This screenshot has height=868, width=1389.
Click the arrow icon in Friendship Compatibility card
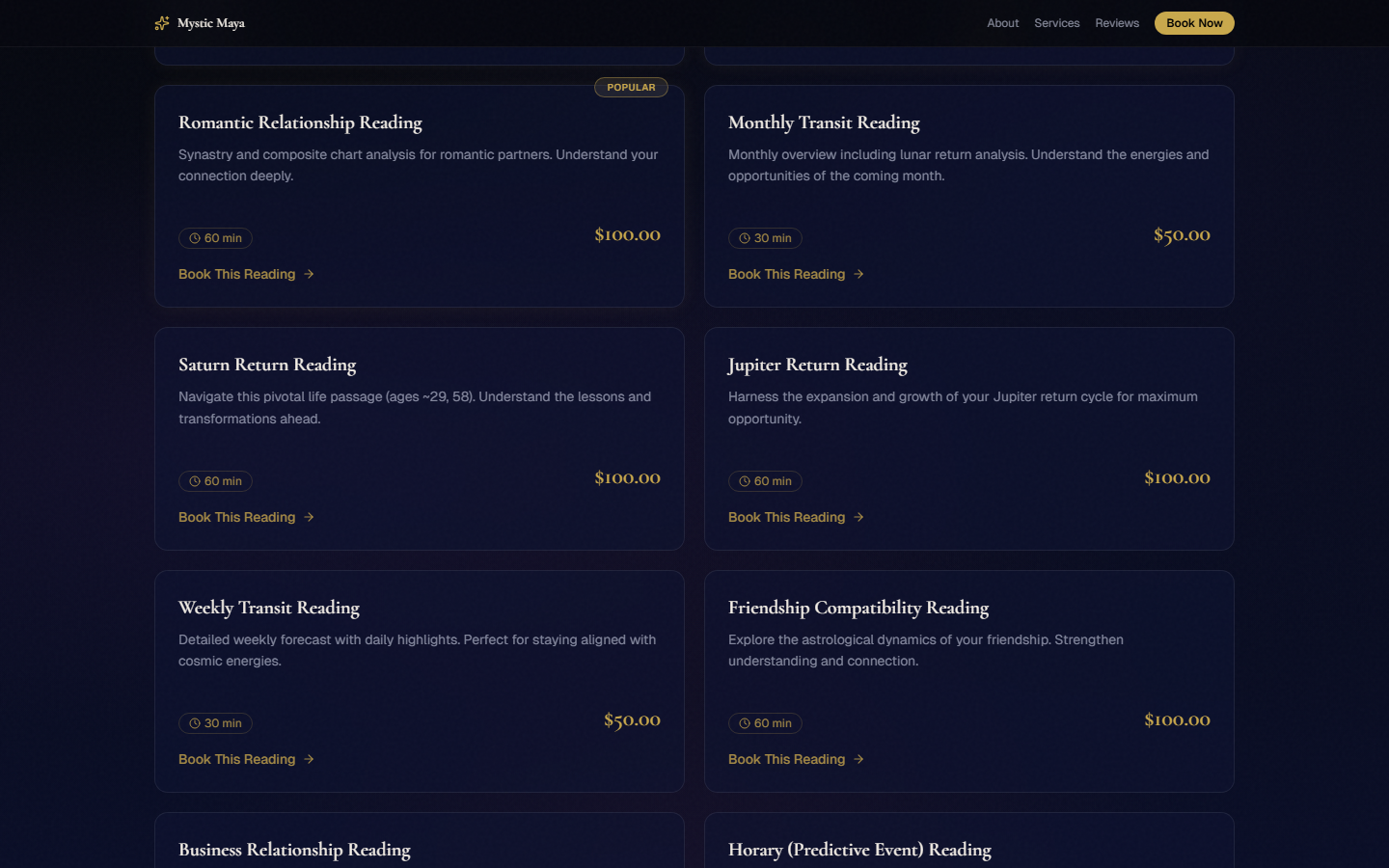858,760
